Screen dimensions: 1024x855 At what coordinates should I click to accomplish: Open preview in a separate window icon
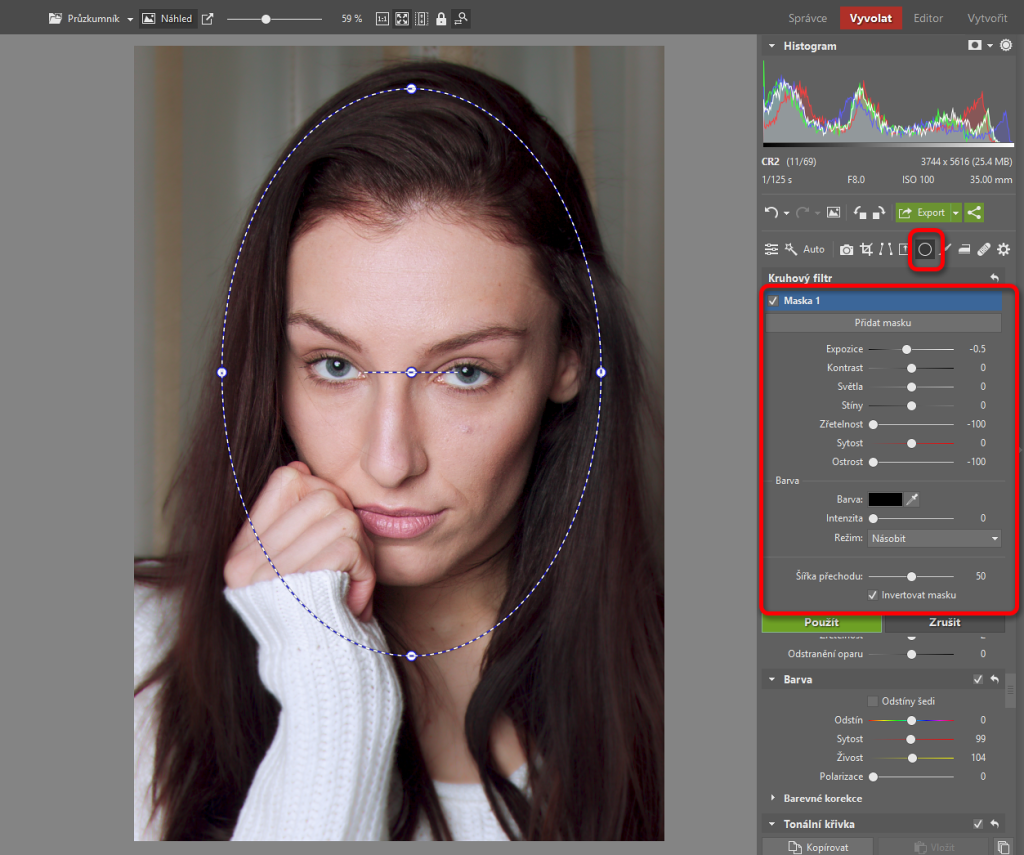click(x=208, y=18)
